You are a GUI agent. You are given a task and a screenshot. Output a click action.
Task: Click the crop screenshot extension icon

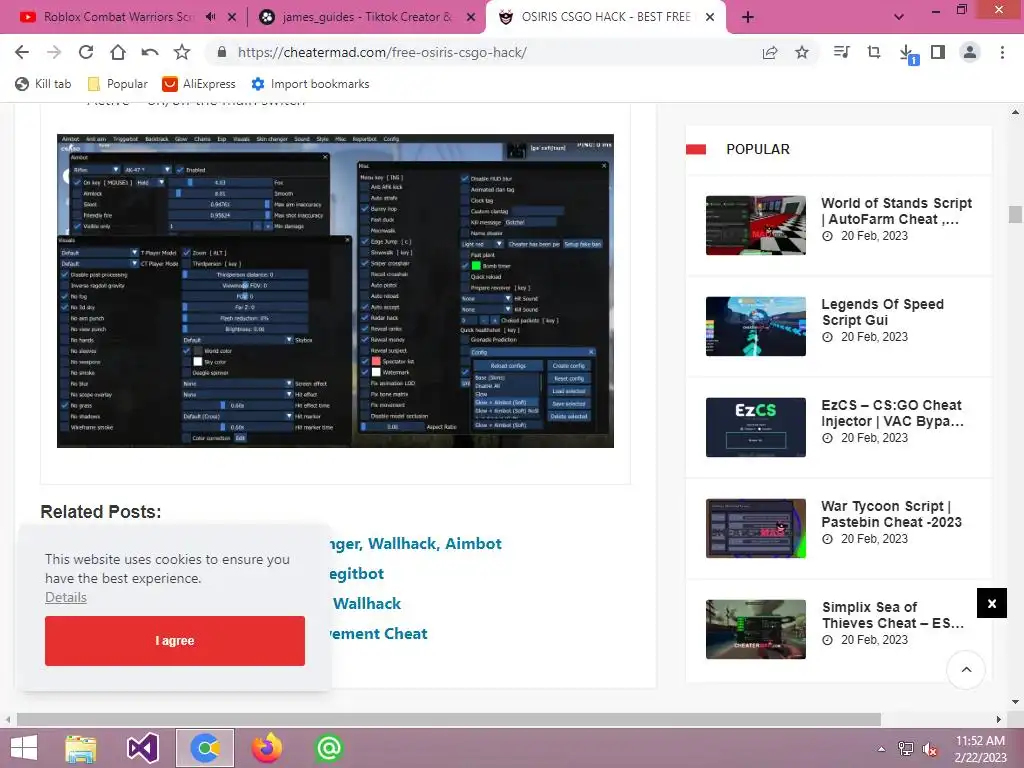(x=873, y=52)
